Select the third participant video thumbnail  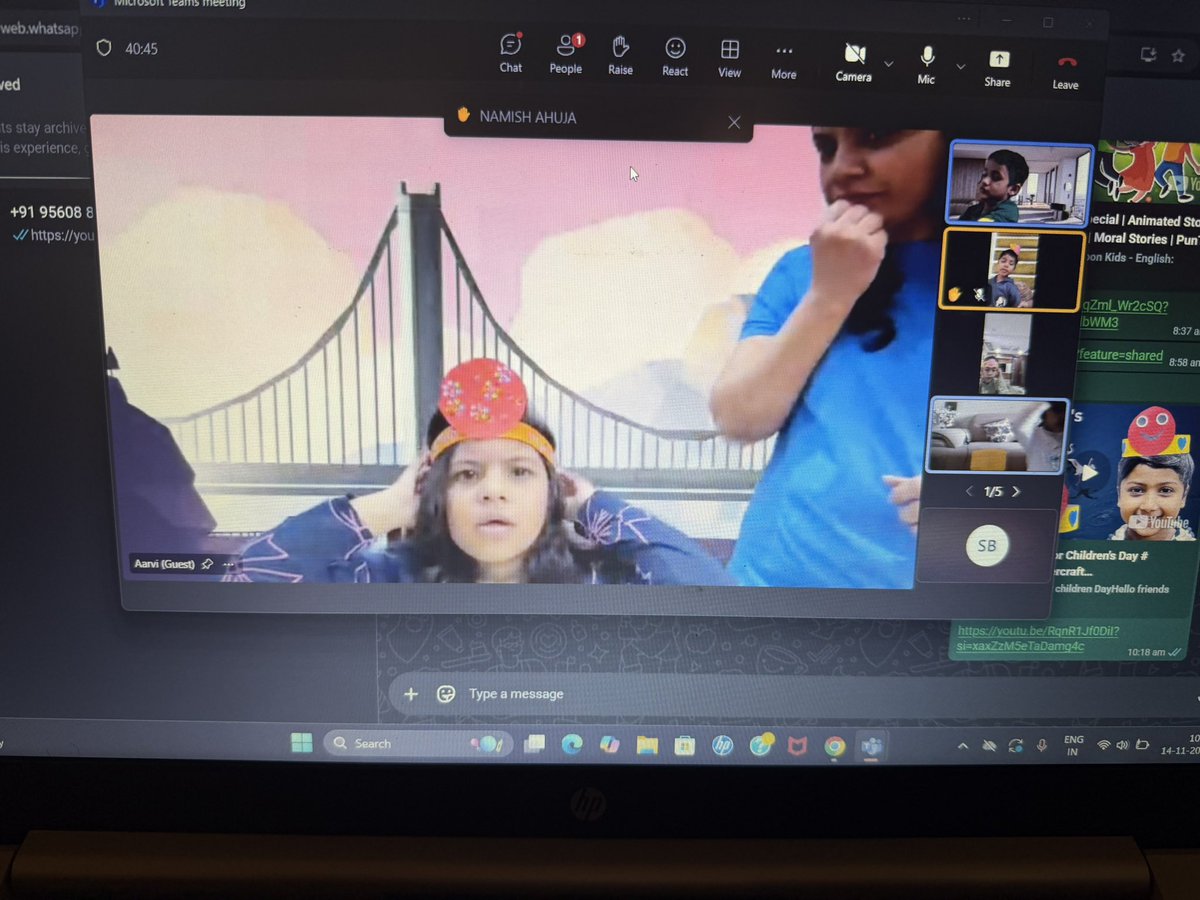point(1005,354)
